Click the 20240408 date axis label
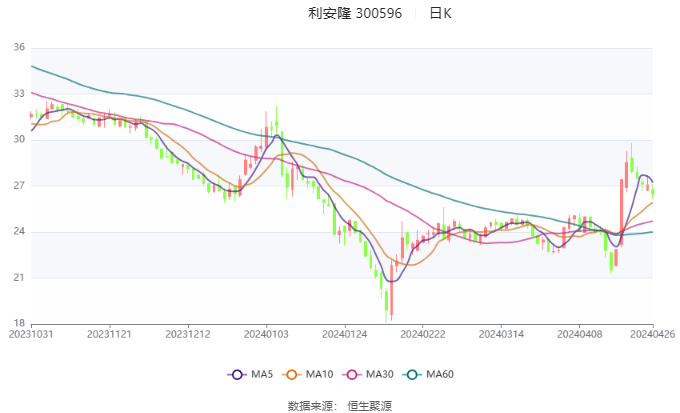Screen dimensions: 680x413 point(580,334)
